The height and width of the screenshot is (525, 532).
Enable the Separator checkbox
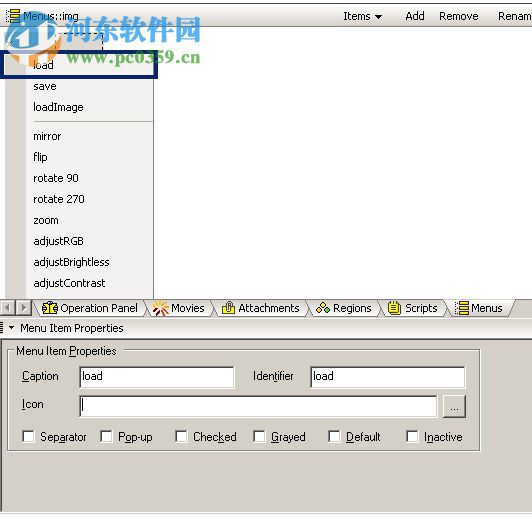[x=28, y=436]
